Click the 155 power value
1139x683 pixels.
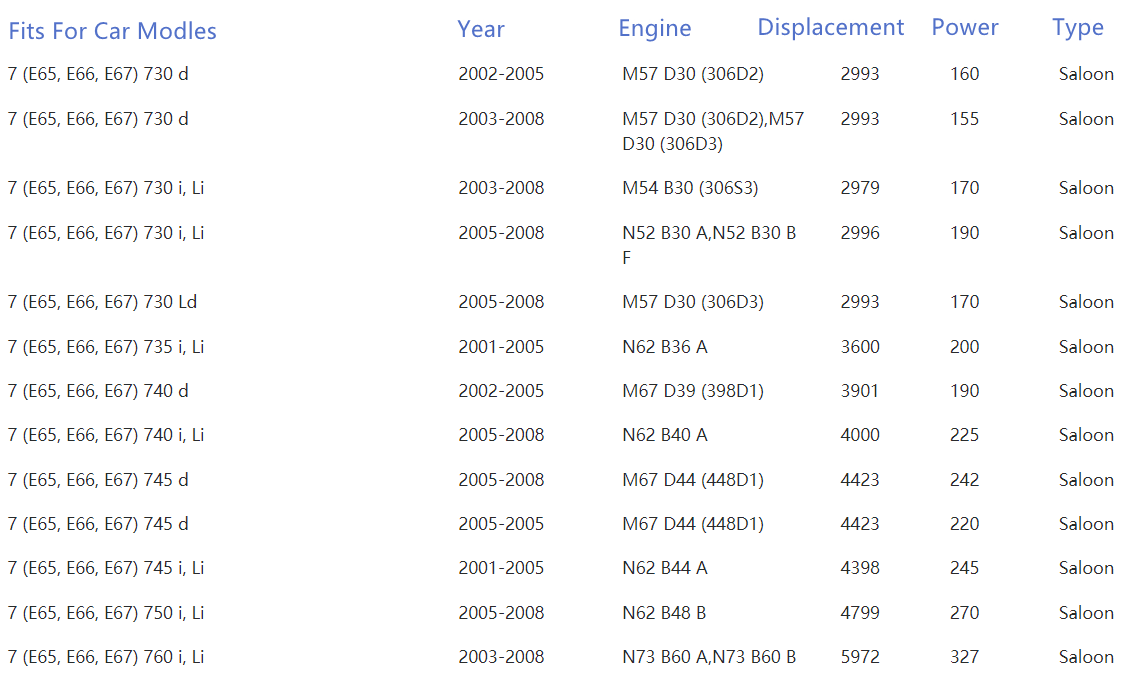pos(965,119)
